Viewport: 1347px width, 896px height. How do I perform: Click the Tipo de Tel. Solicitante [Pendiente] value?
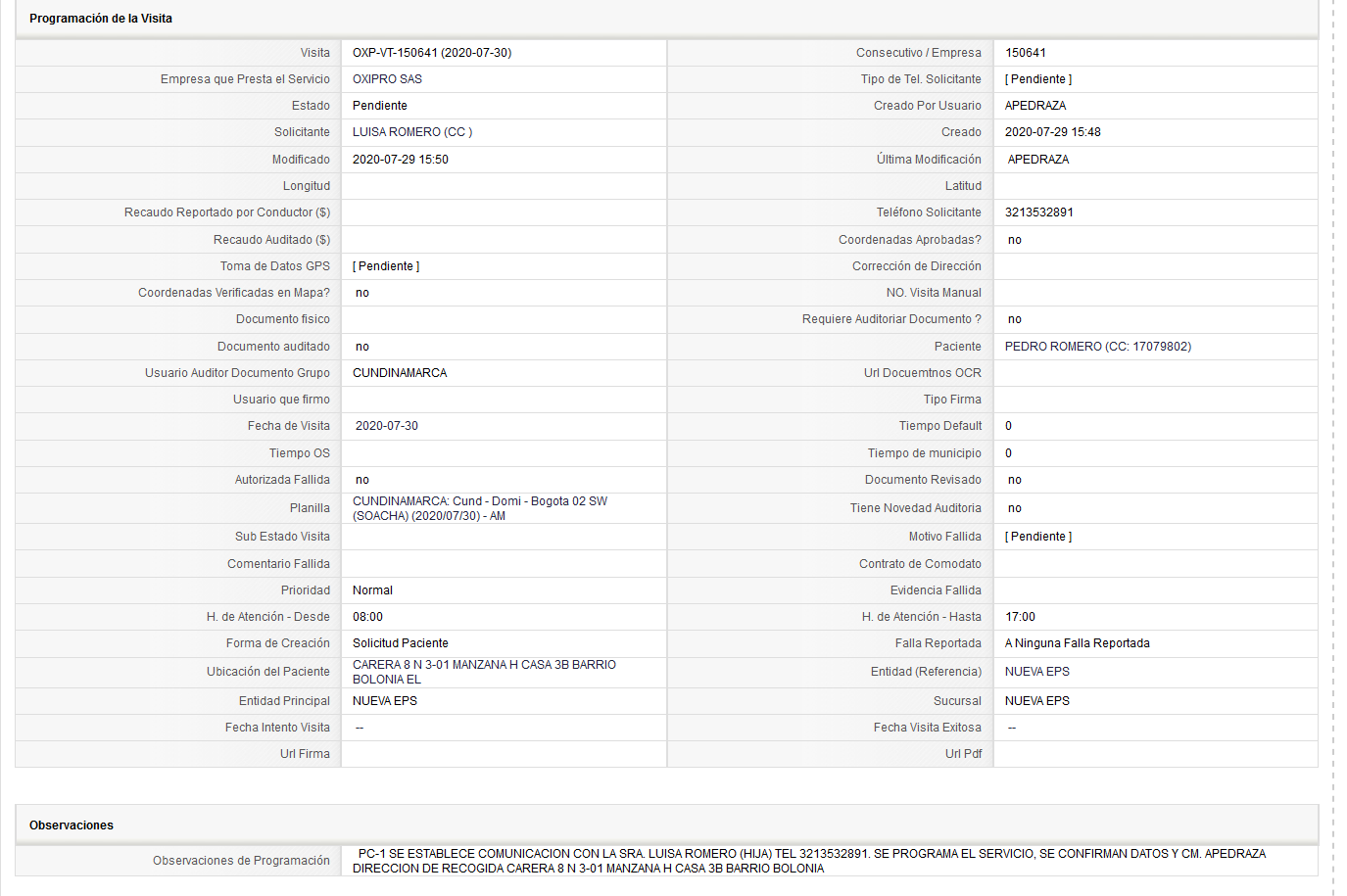(1038, 79)
